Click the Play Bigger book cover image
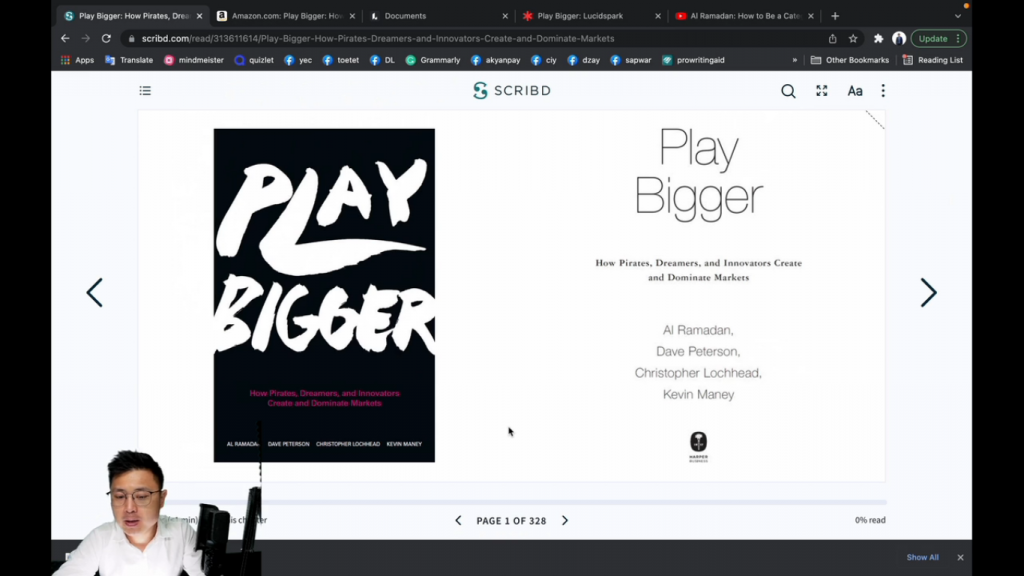Viewport: 1024px width, 576px height. pyautogui.click(x=324, y=295)
